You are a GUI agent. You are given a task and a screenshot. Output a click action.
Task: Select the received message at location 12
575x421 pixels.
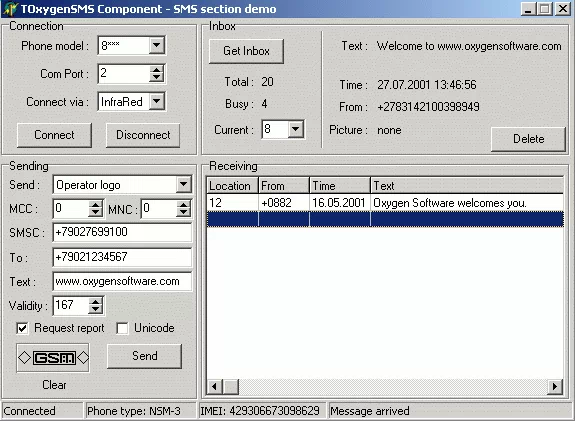click(x=385, y=202)
